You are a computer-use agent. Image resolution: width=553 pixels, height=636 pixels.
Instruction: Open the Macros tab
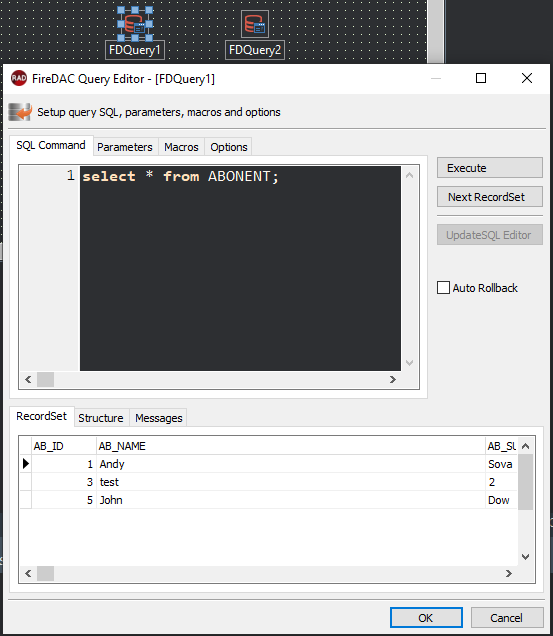(x=181, y=147)
